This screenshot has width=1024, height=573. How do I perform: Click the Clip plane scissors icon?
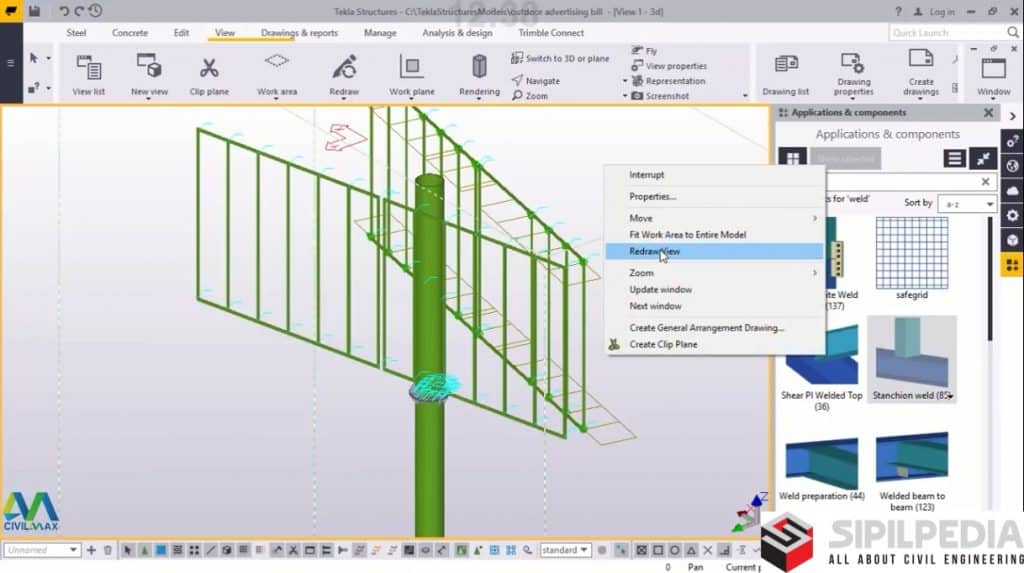[x=209, y=68]
